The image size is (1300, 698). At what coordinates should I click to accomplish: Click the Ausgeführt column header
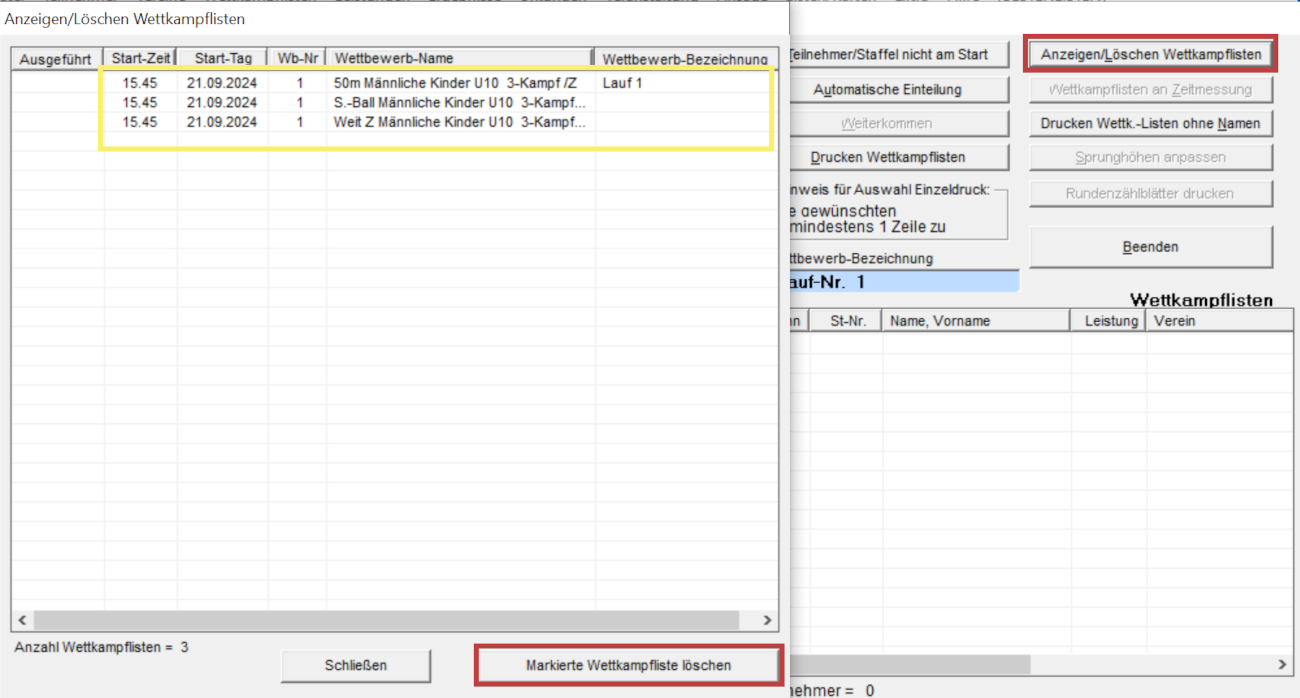pos(56,59)
